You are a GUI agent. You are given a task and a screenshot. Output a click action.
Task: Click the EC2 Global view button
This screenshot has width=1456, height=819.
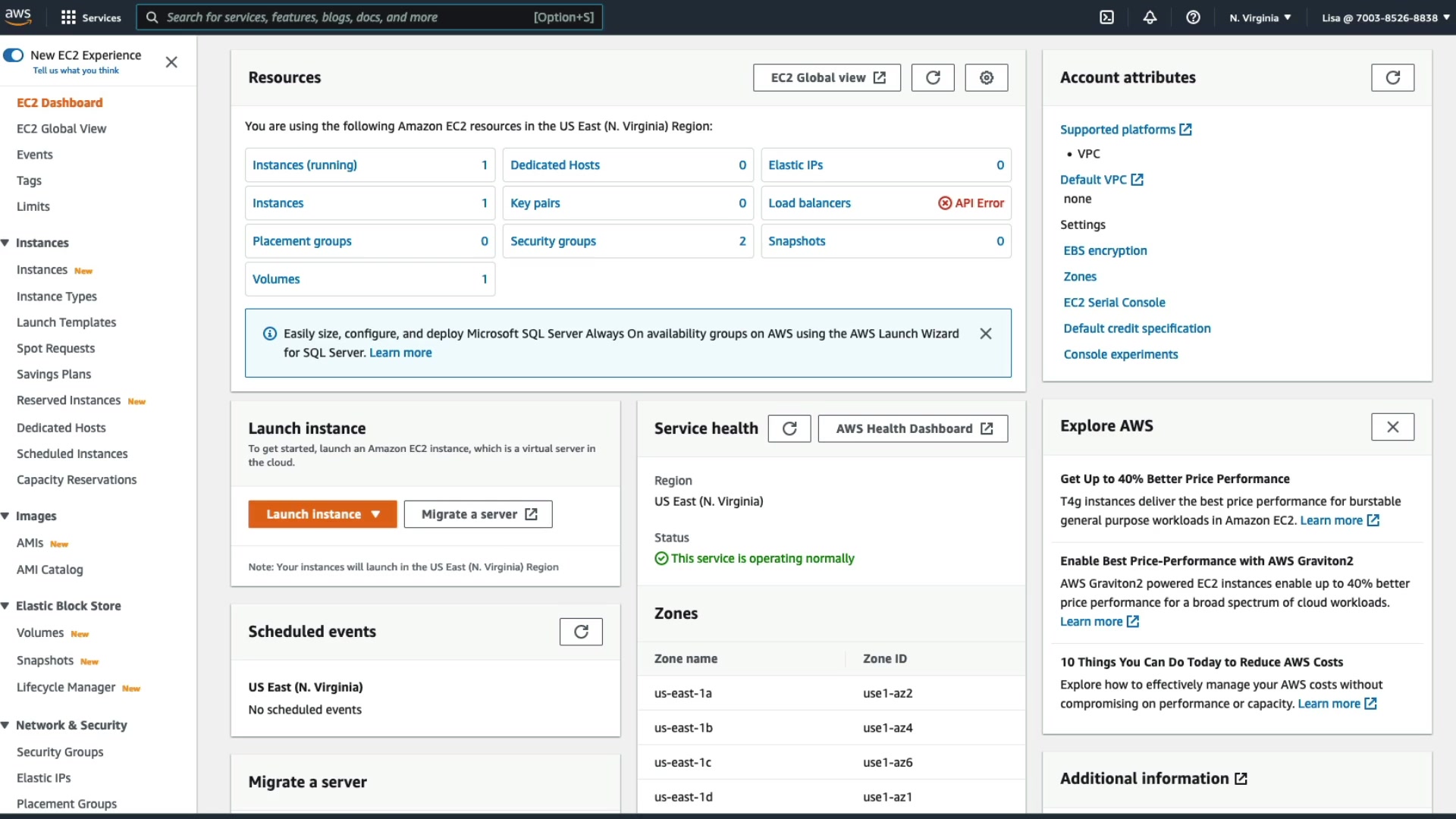click(827, 77)
